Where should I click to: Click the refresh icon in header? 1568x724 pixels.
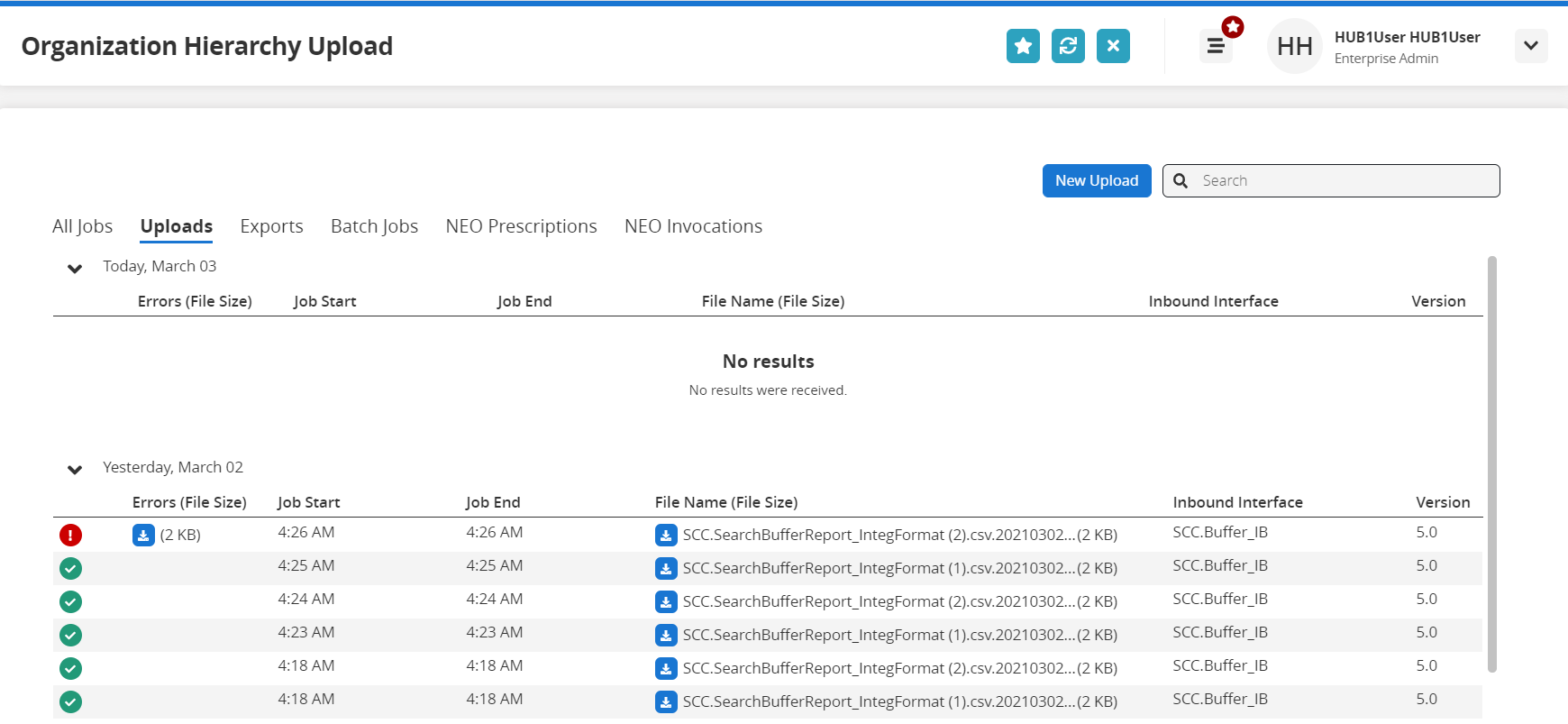point(1068,46)
